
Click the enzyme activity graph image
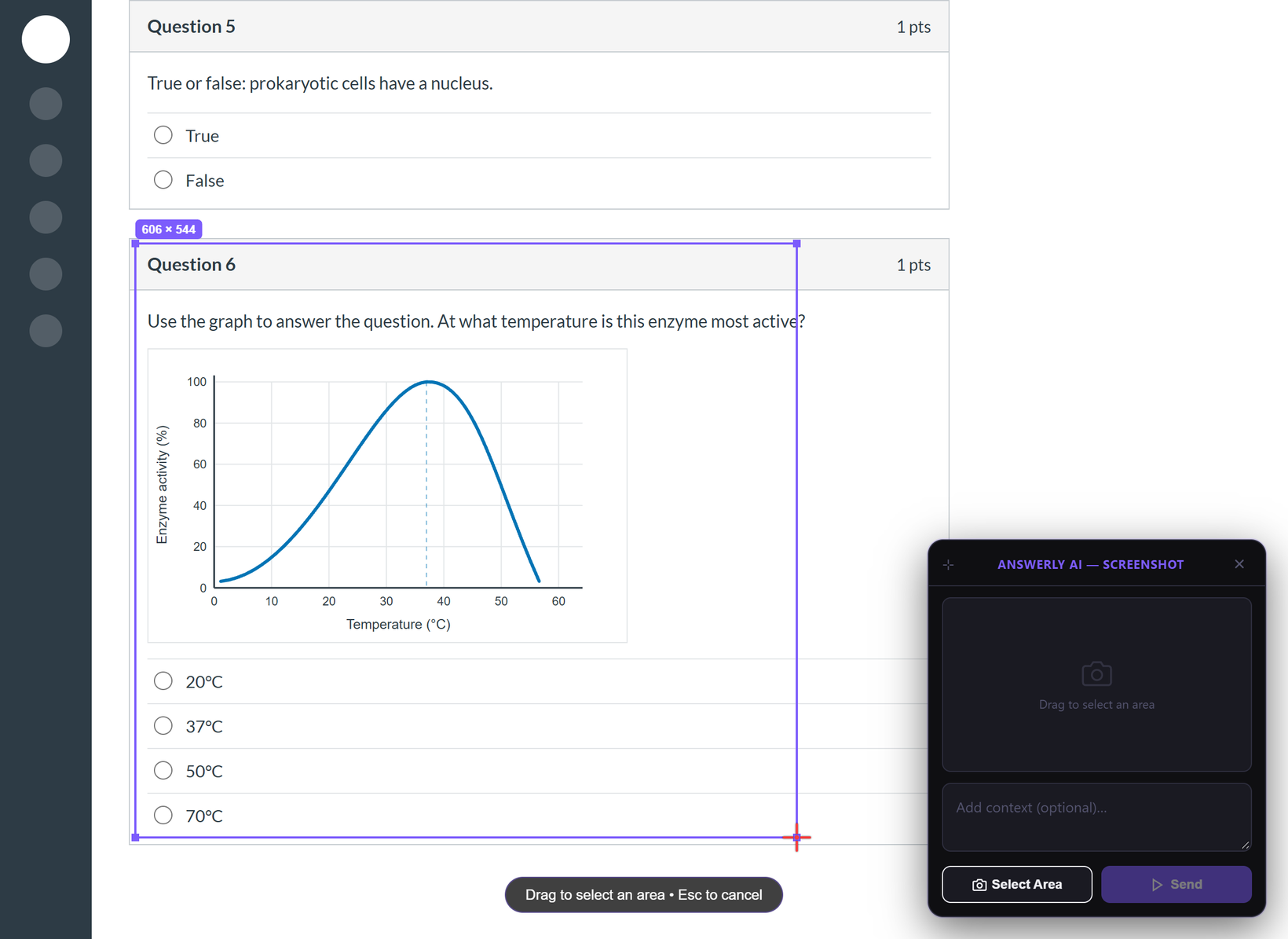point(387,496)
